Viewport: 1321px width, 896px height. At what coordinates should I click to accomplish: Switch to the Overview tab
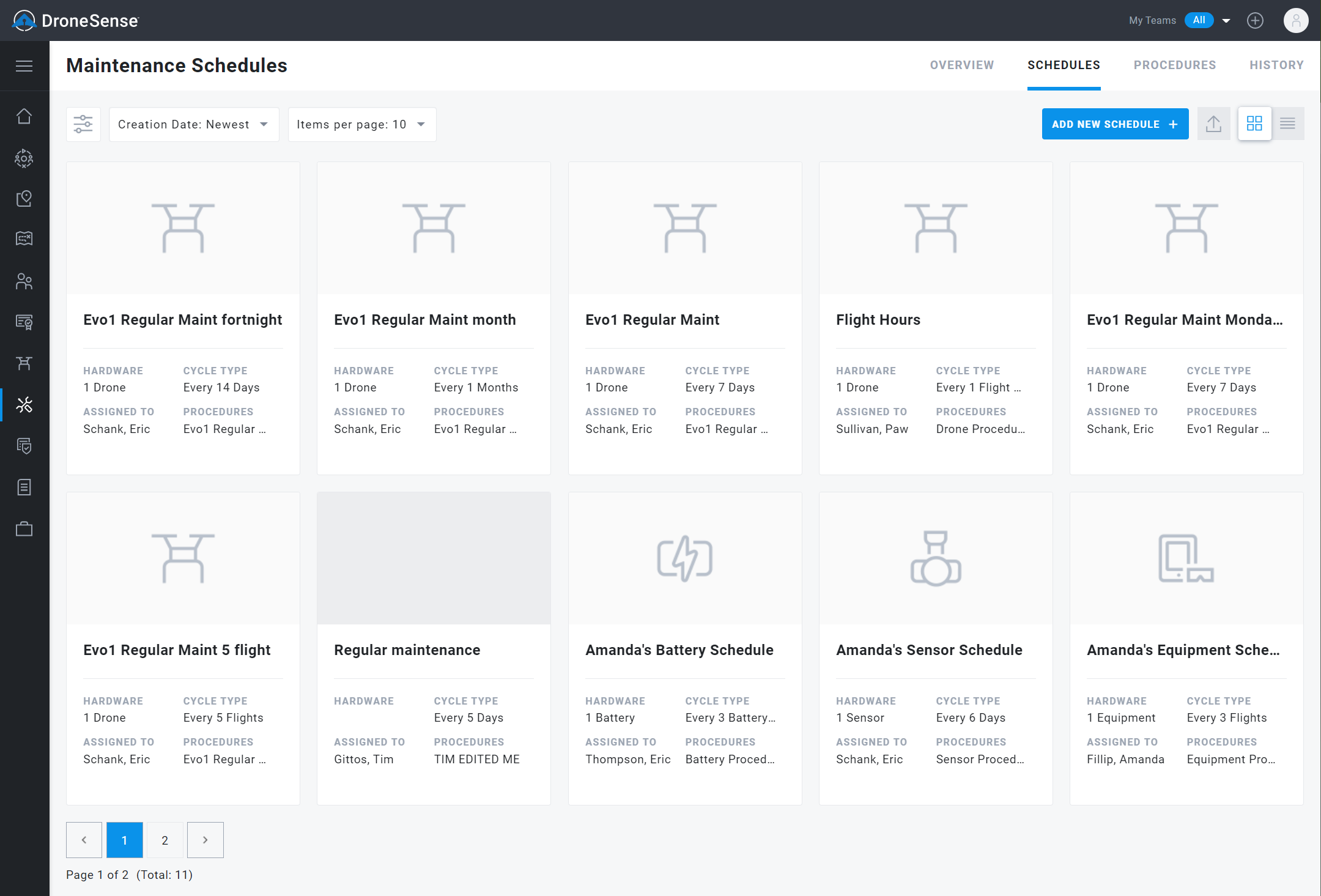point(962,65)
